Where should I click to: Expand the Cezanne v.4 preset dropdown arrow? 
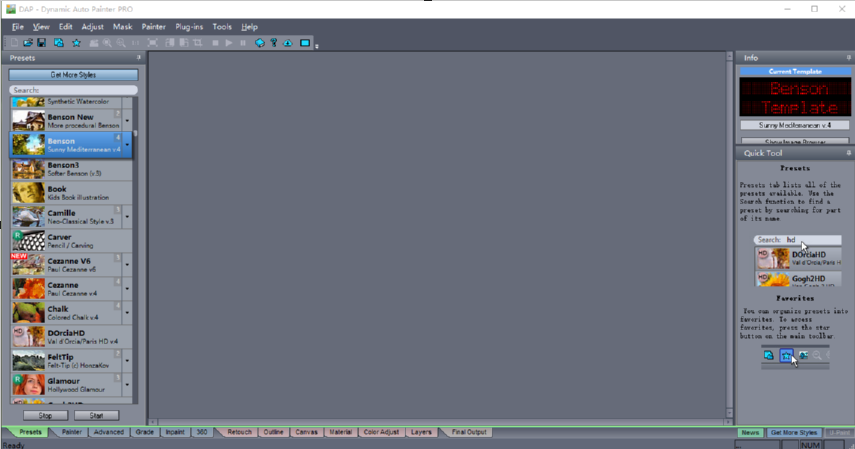[127, 289]
